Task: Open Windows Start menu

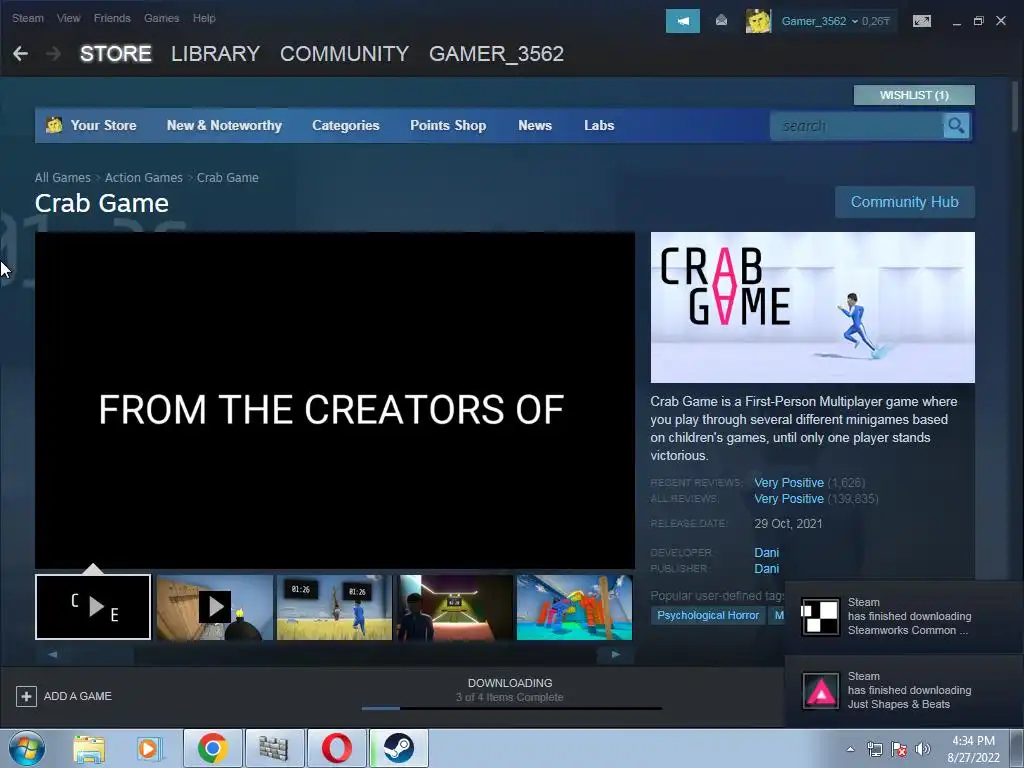Action: point(26,748)
